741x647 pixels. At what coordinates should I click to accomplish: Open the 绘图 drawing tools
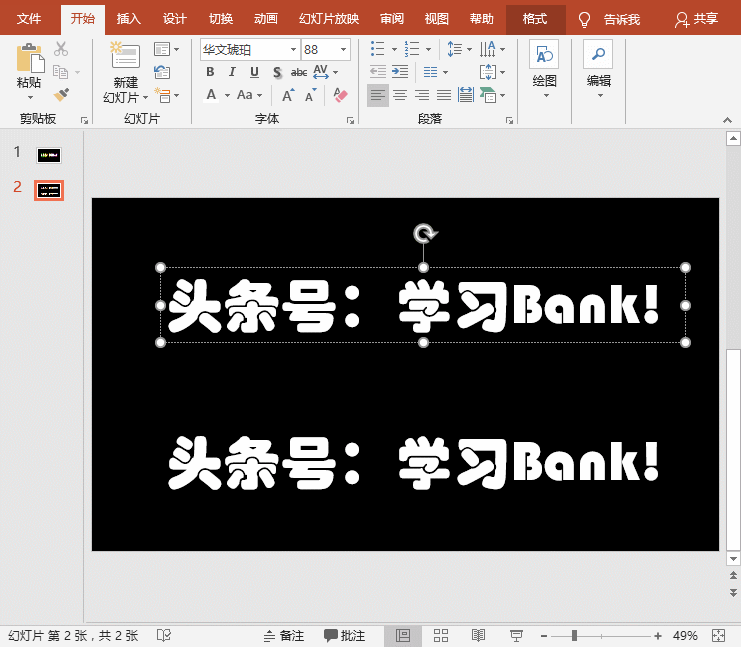544,69
